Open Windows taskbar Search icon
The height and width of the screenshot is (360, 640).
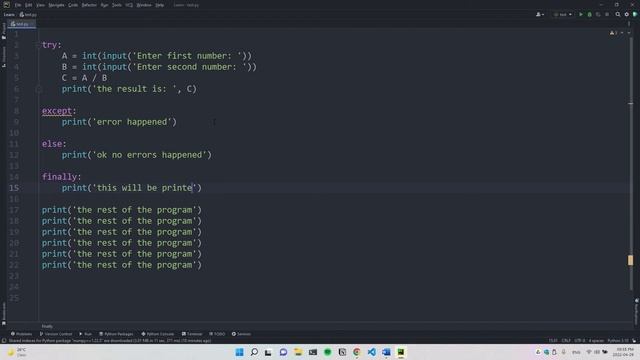(254, 352)
